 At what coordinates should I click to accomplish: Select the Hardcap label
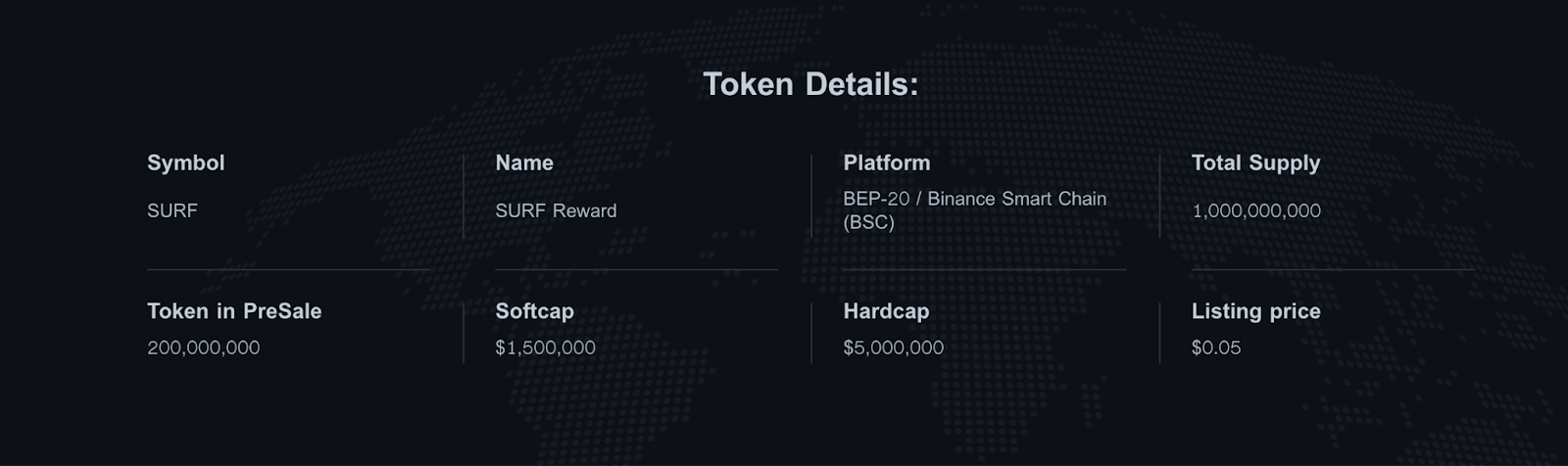point(886,311)
